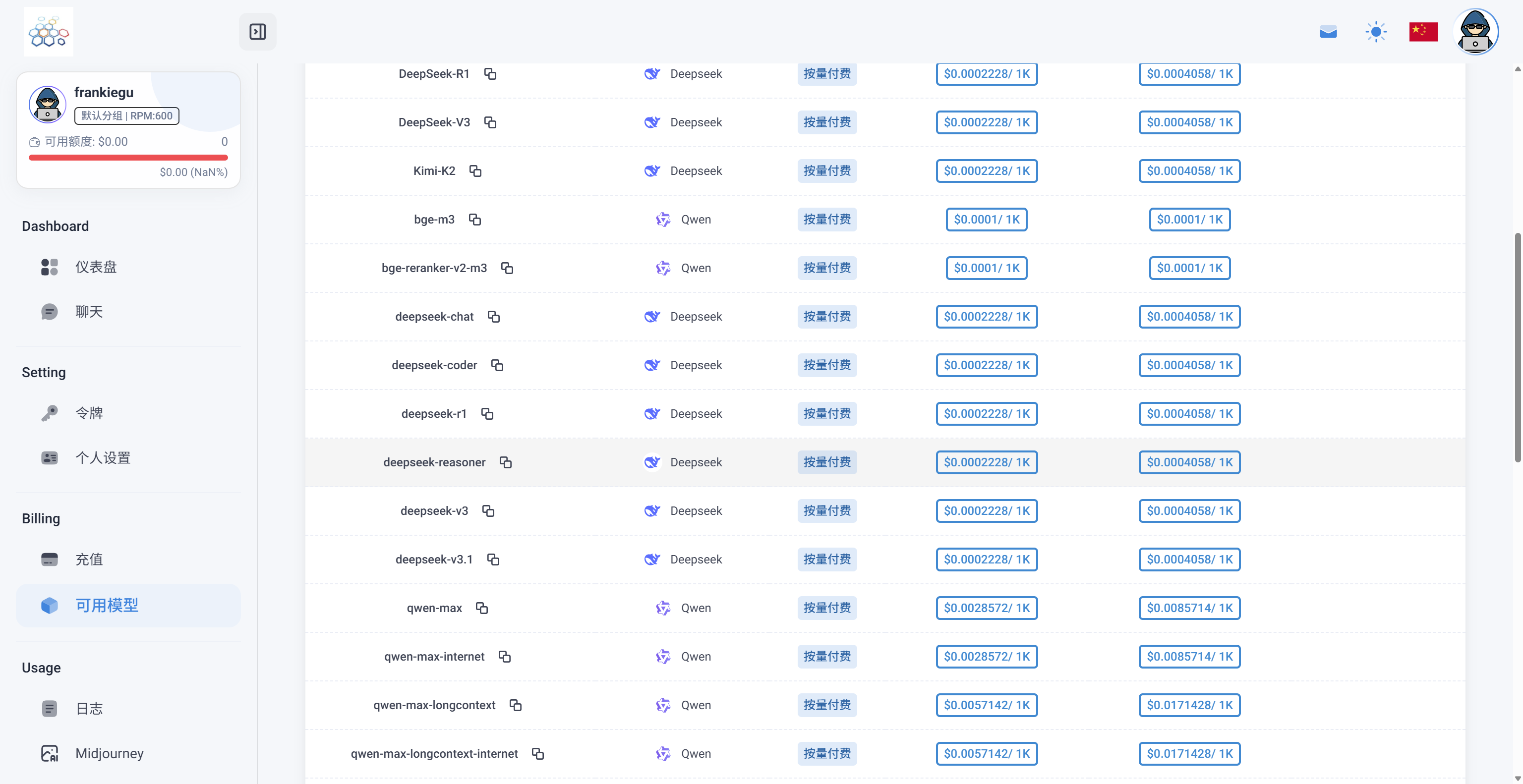
Task: Go to 仪表盘 dashboard page
Action: (x=96, y=267)
